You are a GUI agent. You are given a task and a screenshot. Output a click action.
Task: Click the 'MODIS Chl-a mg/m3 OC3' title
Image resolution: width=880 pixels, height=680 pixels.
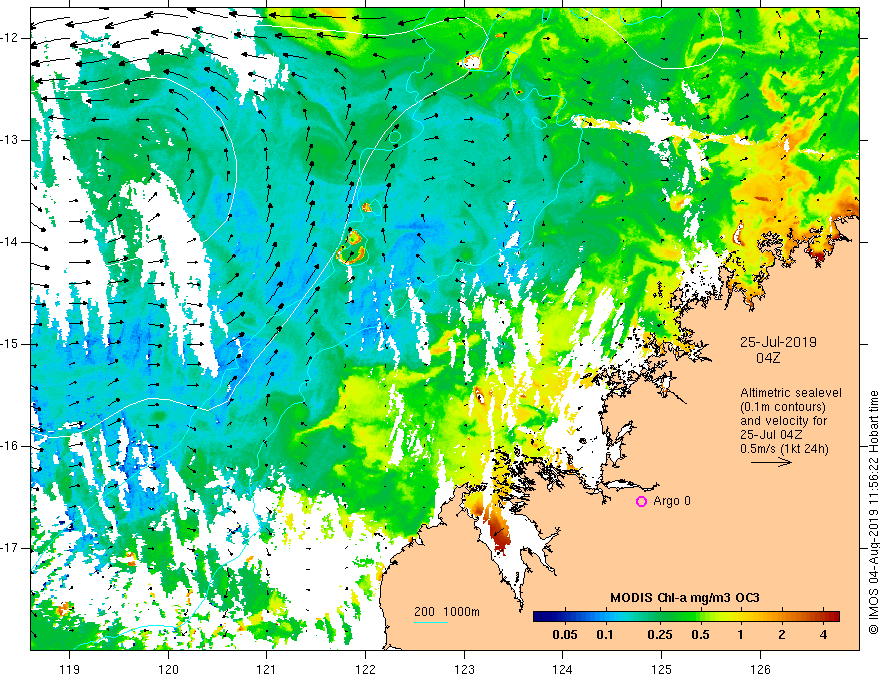(x=685, y=598)
